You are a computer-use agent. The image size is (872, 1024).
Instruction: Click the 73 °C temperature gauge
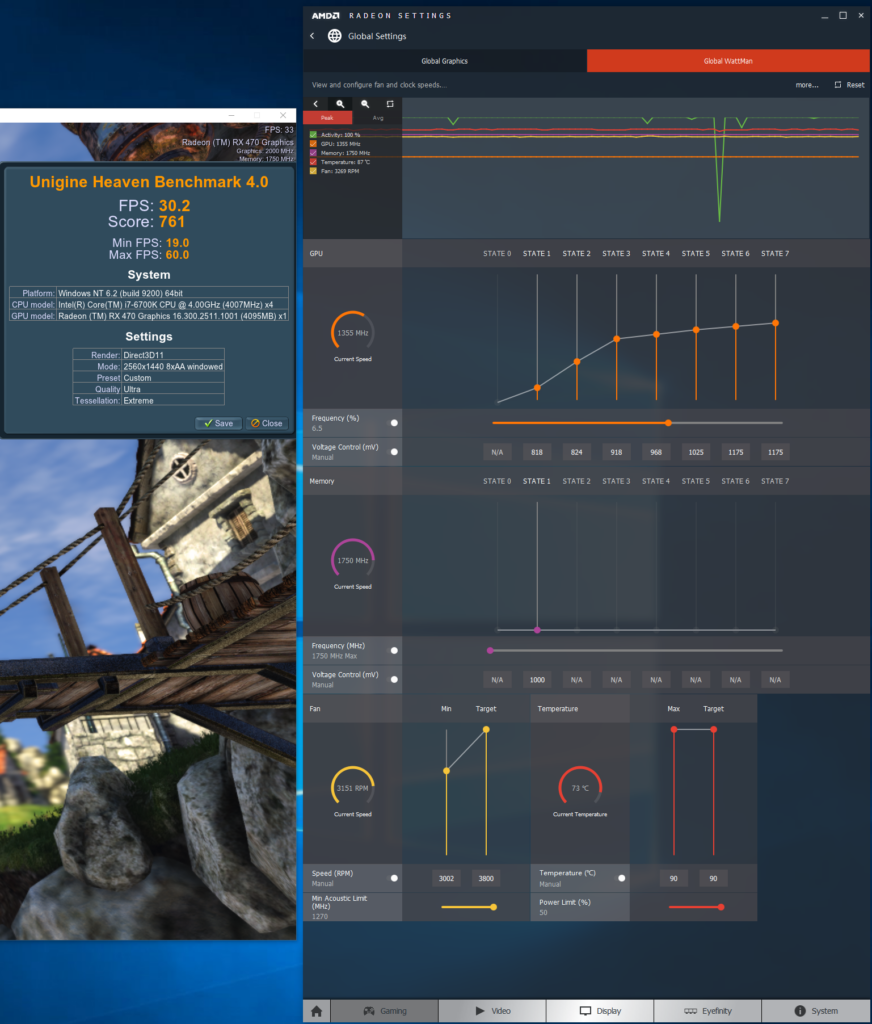(x=580, y=788)
